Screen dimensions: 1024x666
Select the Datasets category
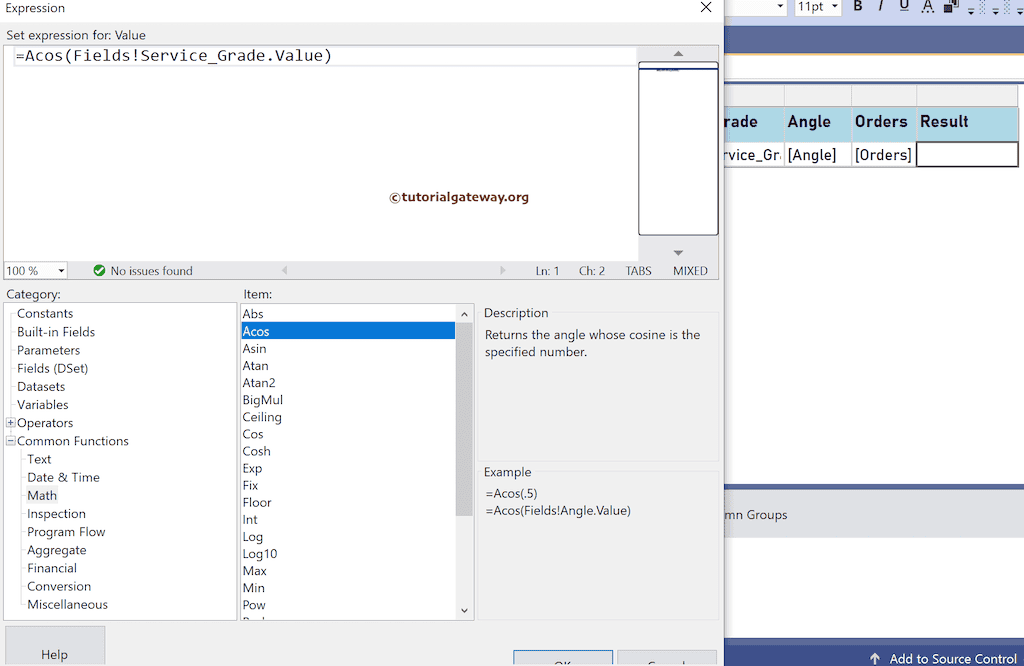tap(41, 387)
